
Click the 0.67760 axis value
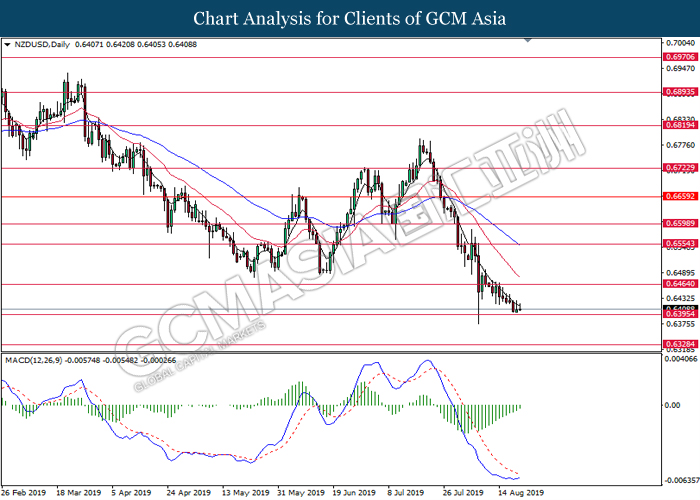pyautogui.click(x=680, y=145)
